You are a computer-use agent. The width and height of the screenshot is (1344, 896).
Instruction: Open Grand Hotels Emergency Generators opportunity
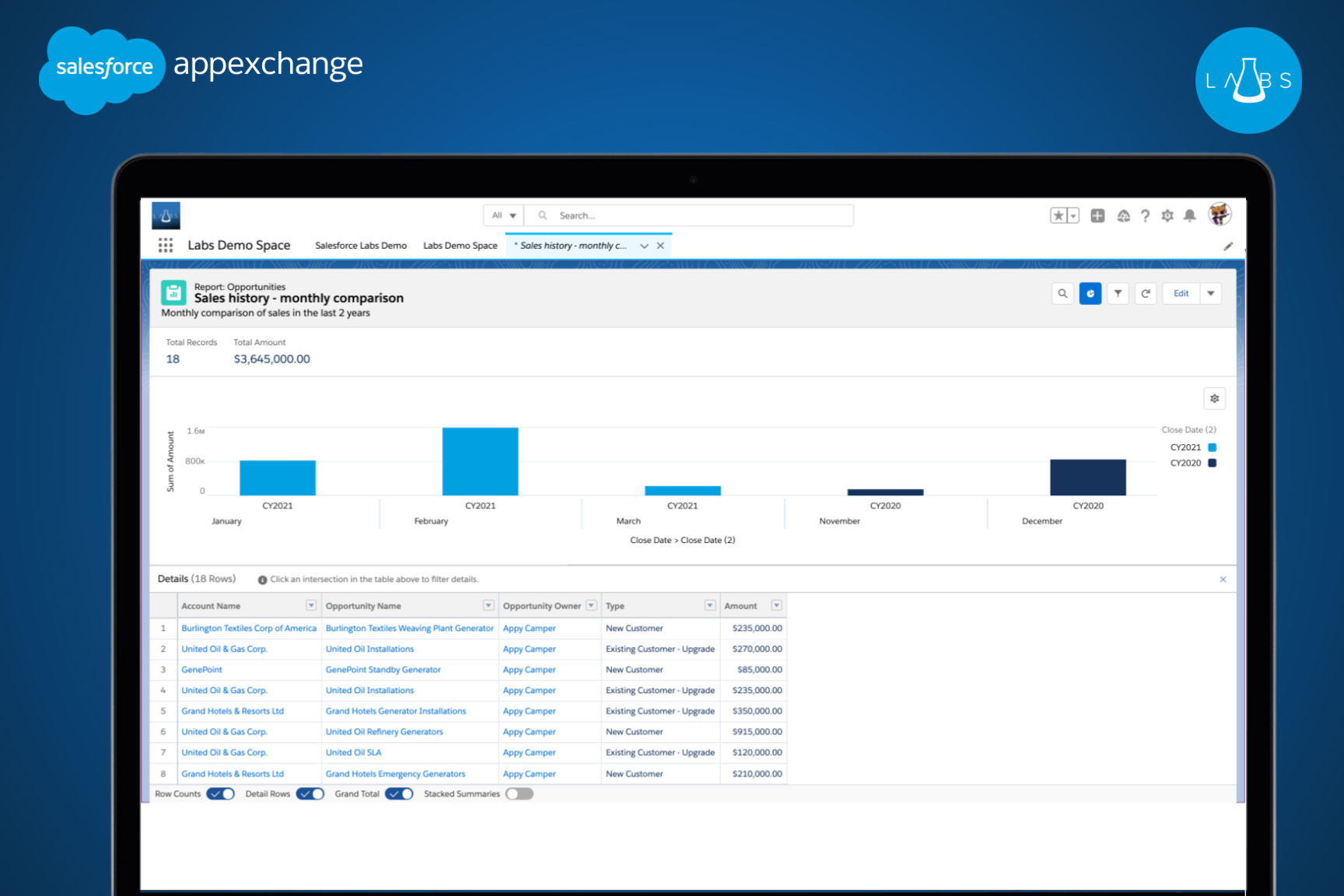click(x=395, y=774)
